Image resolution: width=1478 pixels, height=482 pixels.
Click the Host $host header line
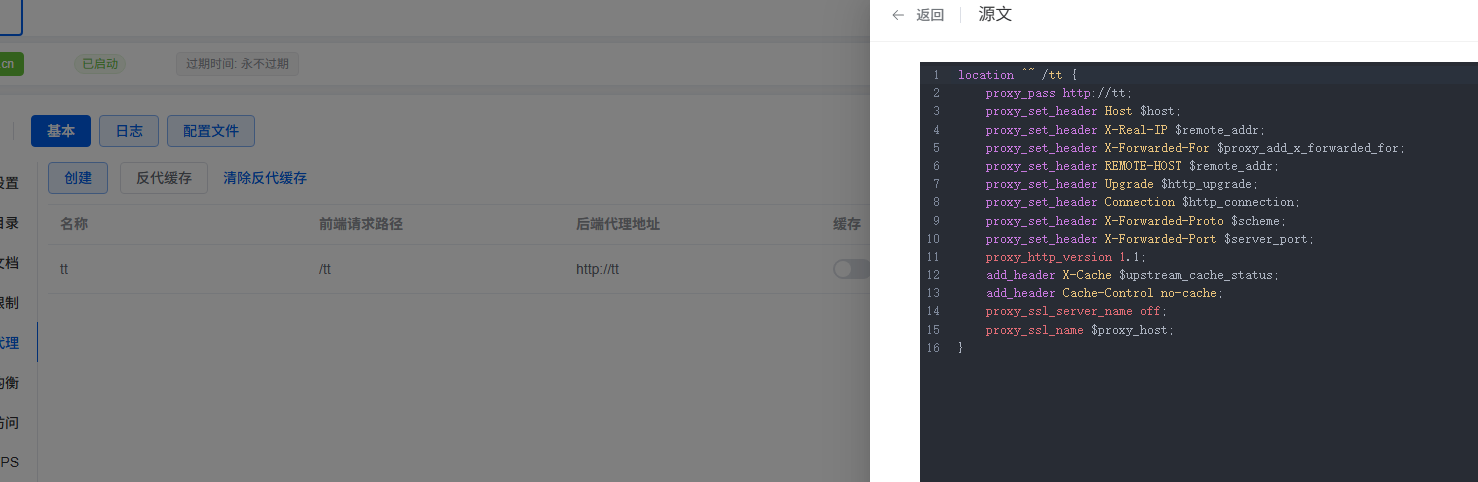[x=1083, y=111]
